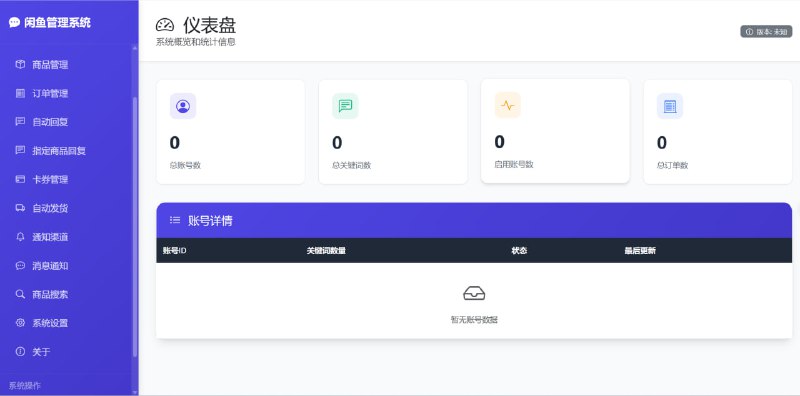Click the message icon on 总关键词数 card
Screen dimensions: 800x396
coord(345,106)
